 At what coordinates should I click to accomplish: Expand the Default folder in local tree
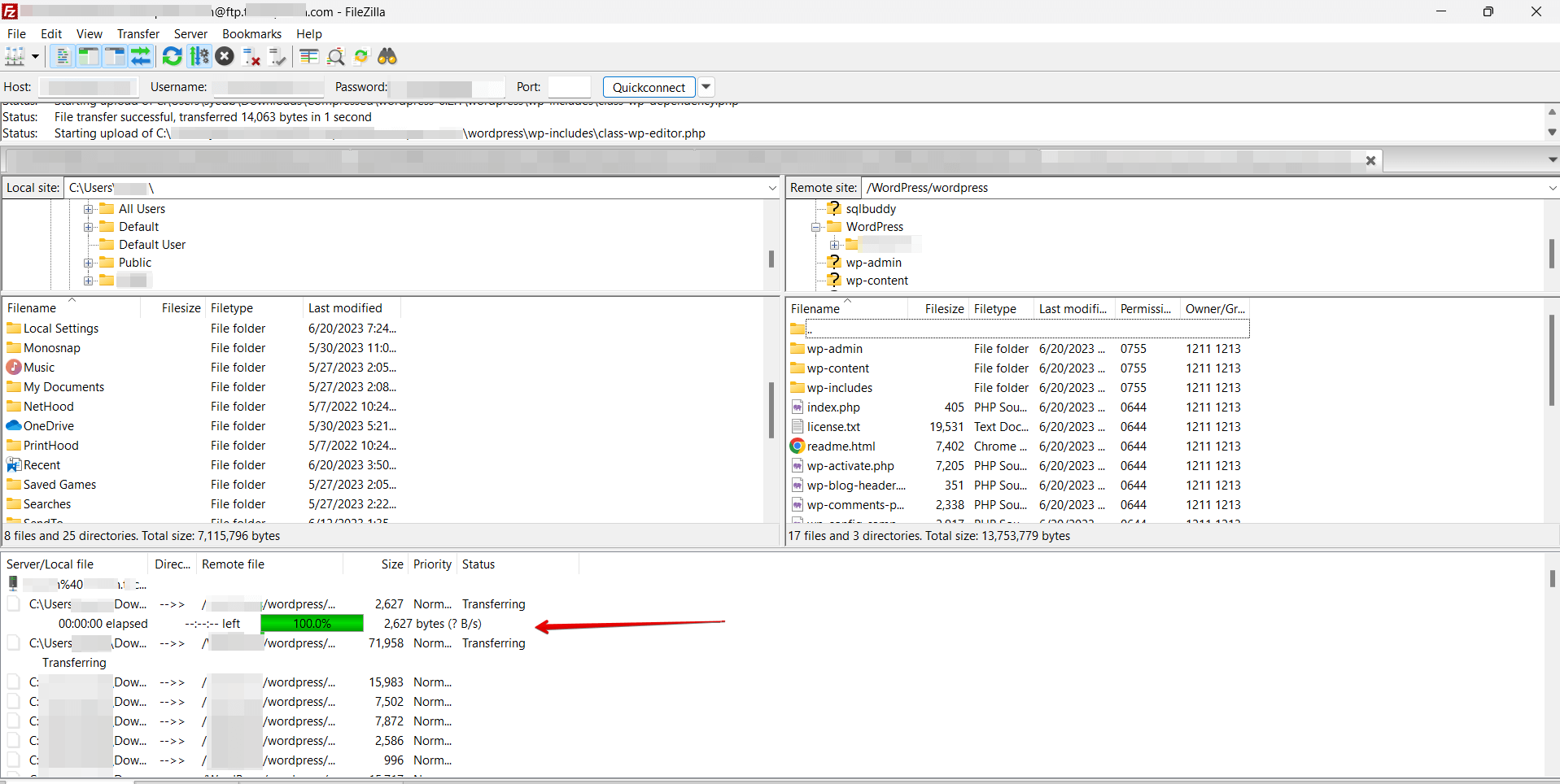89,227
